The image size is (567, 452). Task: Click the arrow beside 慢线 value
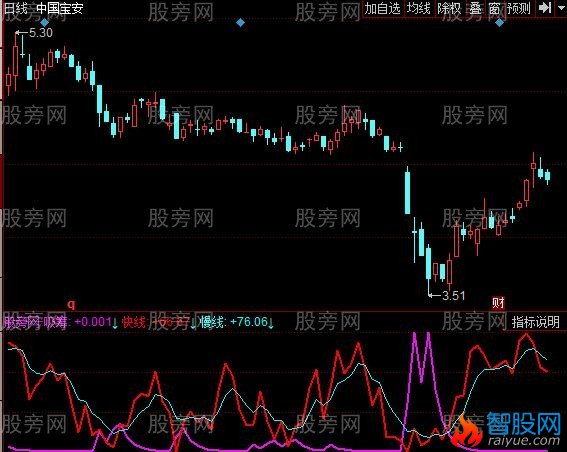270,323
